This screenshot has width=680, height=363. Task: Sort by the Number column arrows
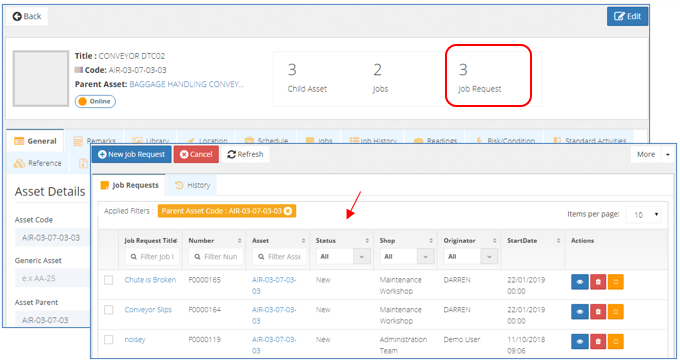pos(239,241)
